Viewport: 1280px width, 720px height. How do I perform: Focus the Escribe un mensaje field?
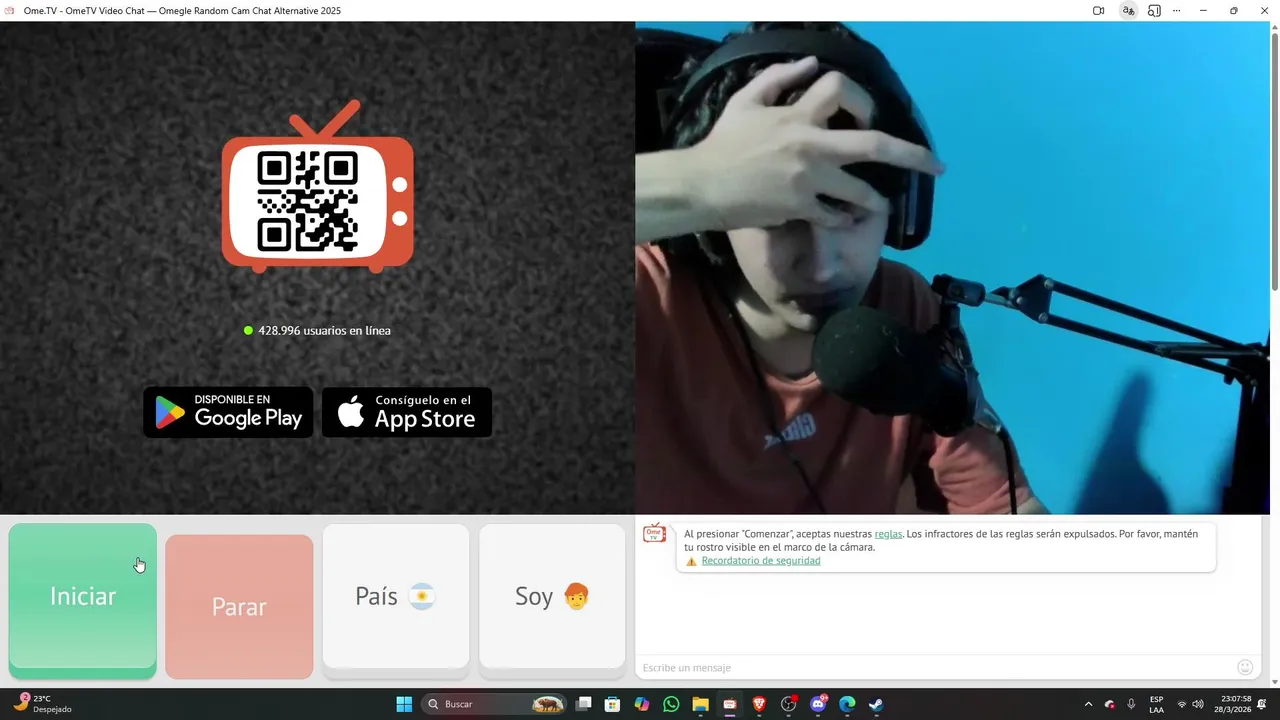coord(935,667)
